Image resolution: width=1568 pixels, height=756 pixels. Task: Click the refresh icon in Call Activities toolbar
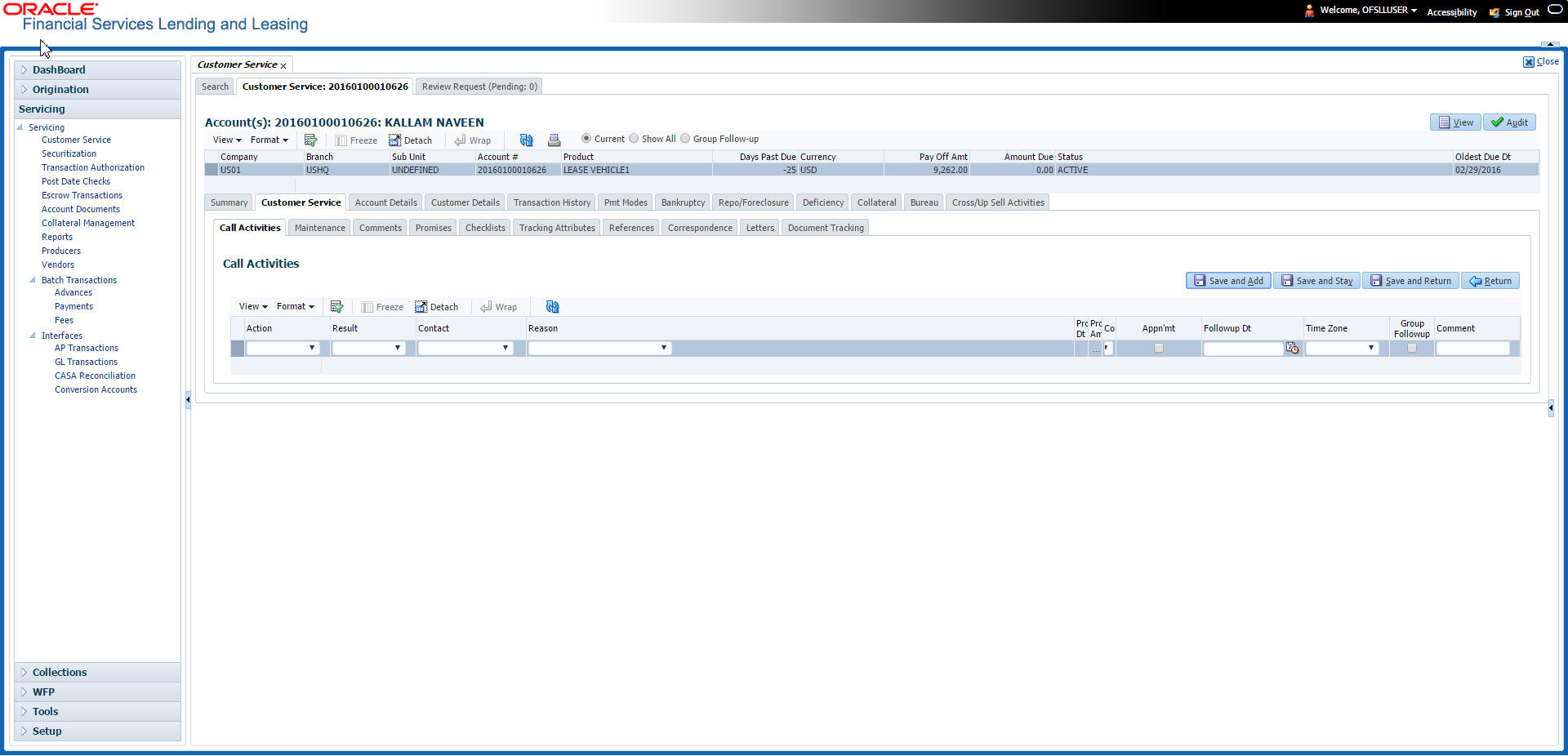click(553, 307)
